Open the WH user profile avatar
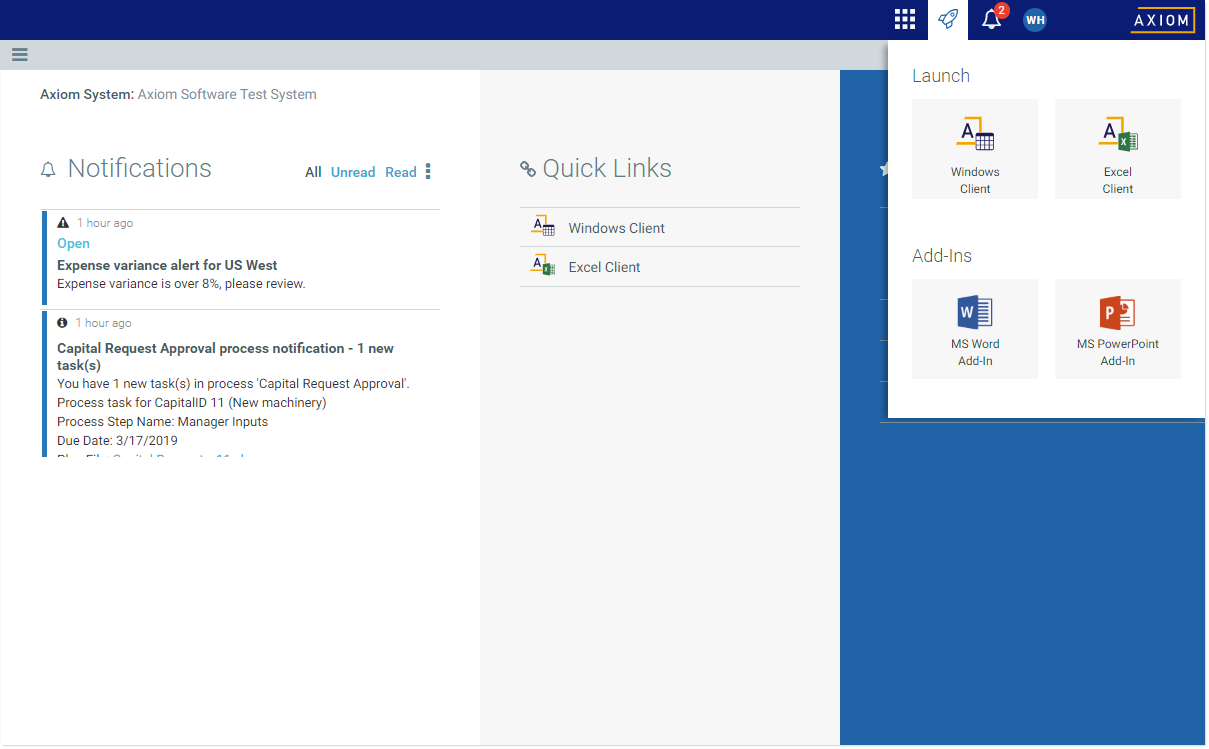1209x749 pixels. 1035,20
